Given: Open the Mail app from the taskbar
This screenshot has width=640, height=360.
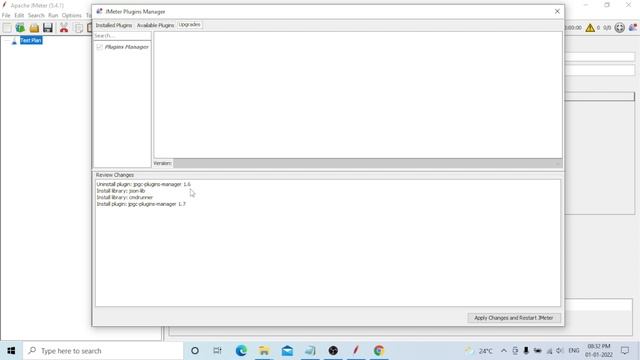Looking at the screenshot, I should pyautogui.click(x=287, y=351).
